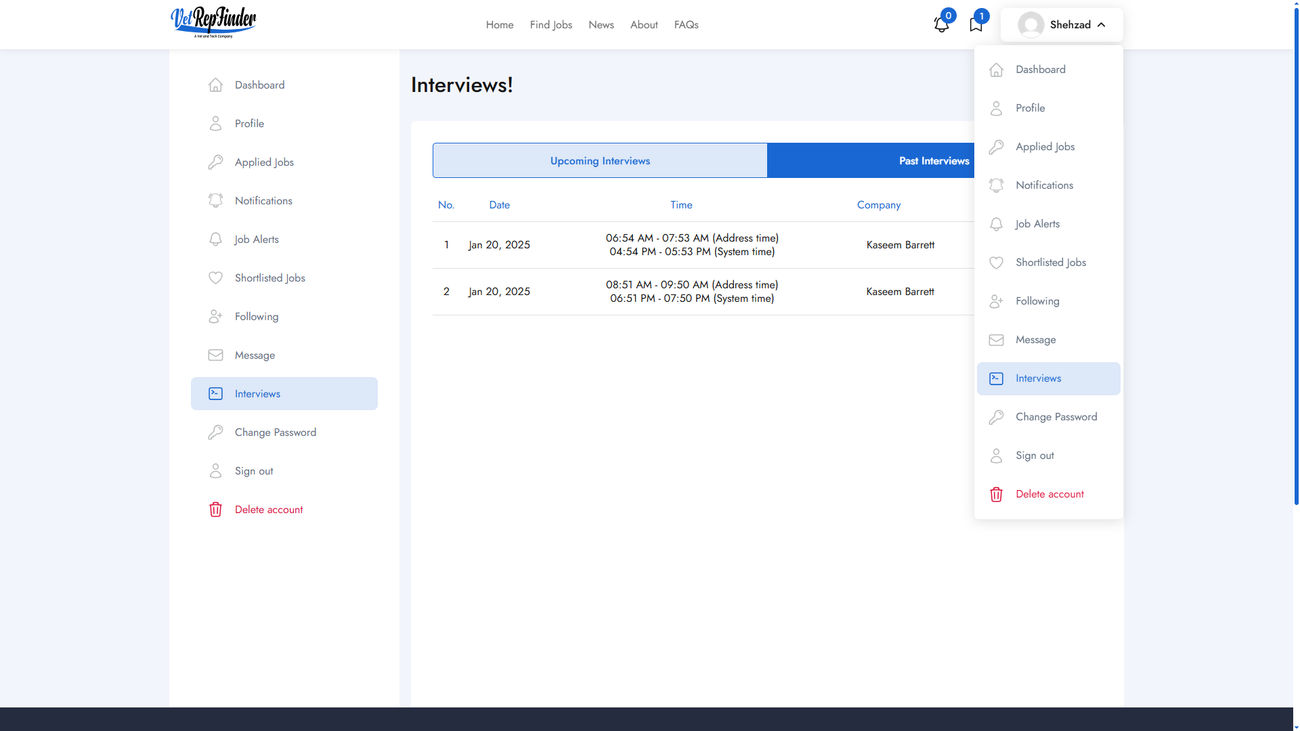Go to the FAQs page
This screenshot has height=731, width=1300.
click(x=686, y=25)
